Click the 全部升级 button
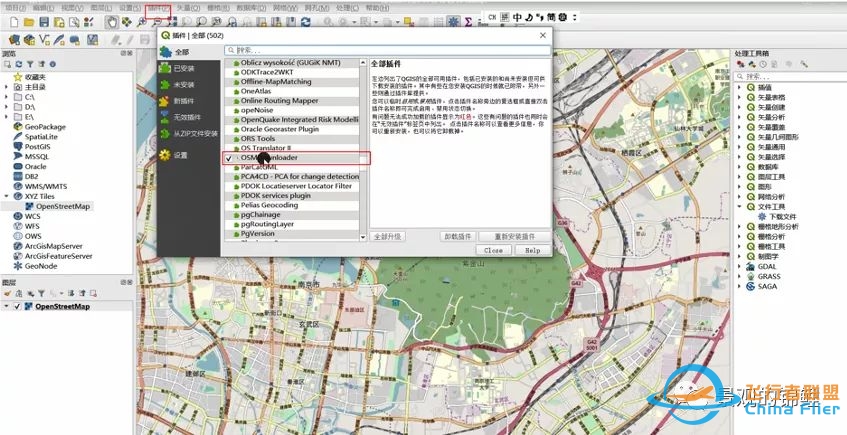 point(388,237)
